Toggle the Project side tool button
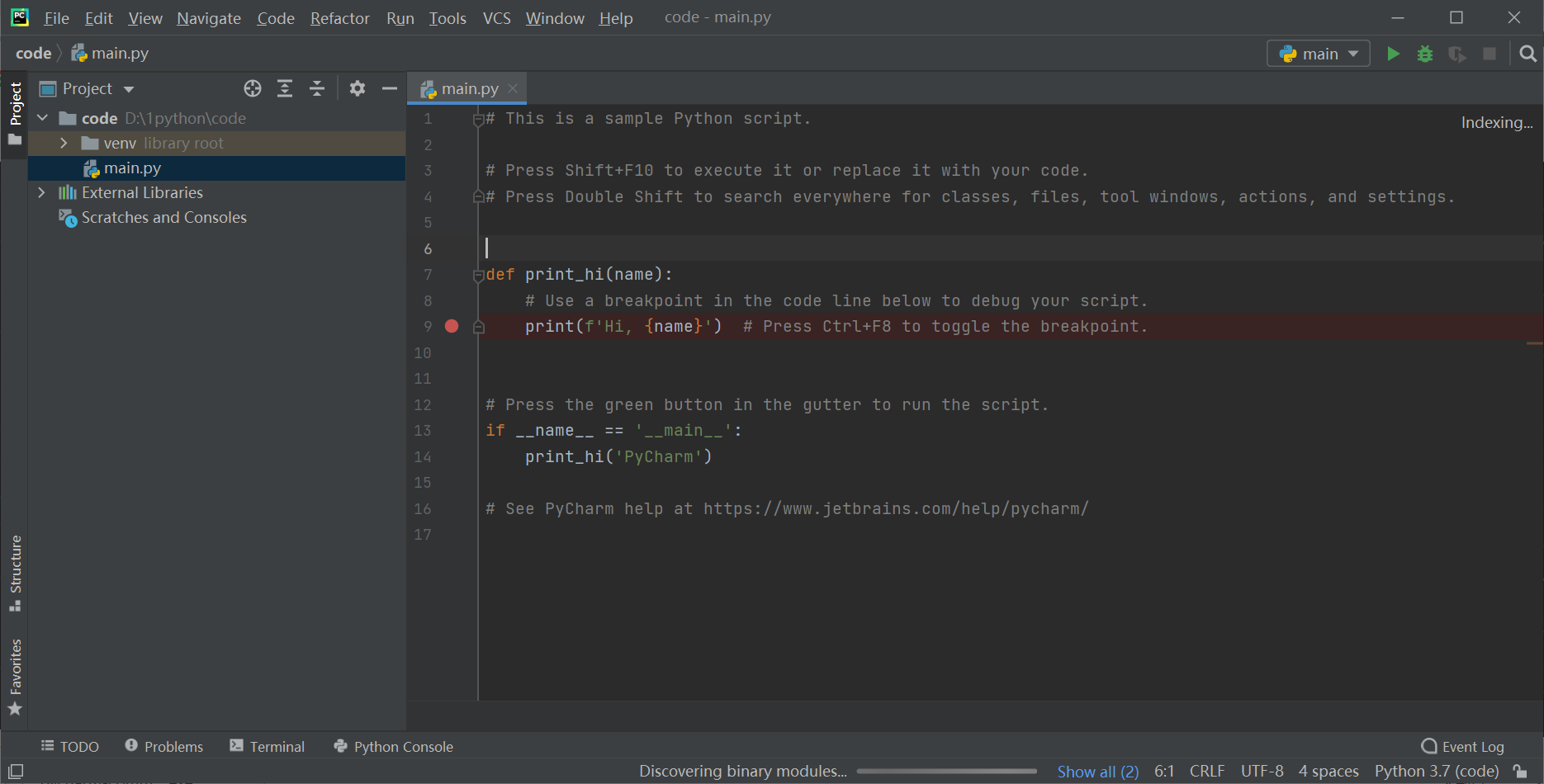The width and height of the screenshot is (1544, 784). 15,113
